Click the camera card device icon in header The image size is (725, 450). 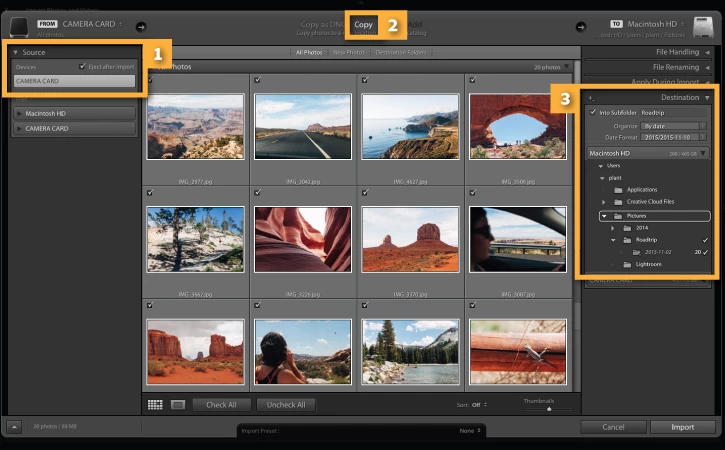pyautogui.click(x=19, y=27)
